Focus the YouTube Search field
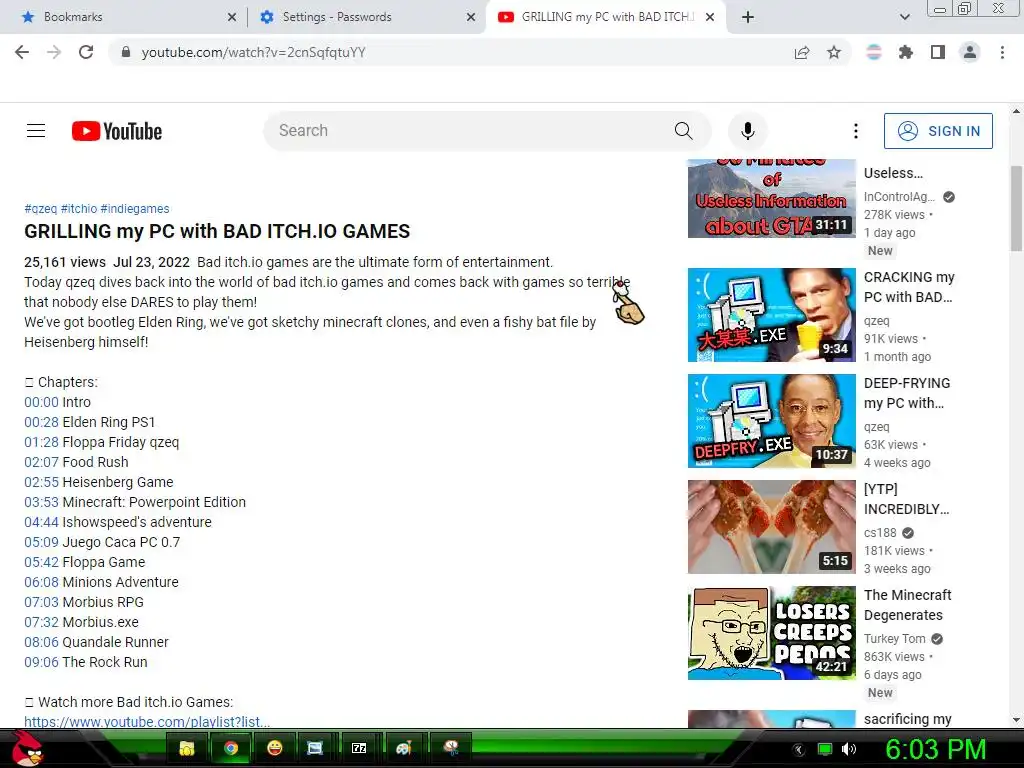 point(467,131)
